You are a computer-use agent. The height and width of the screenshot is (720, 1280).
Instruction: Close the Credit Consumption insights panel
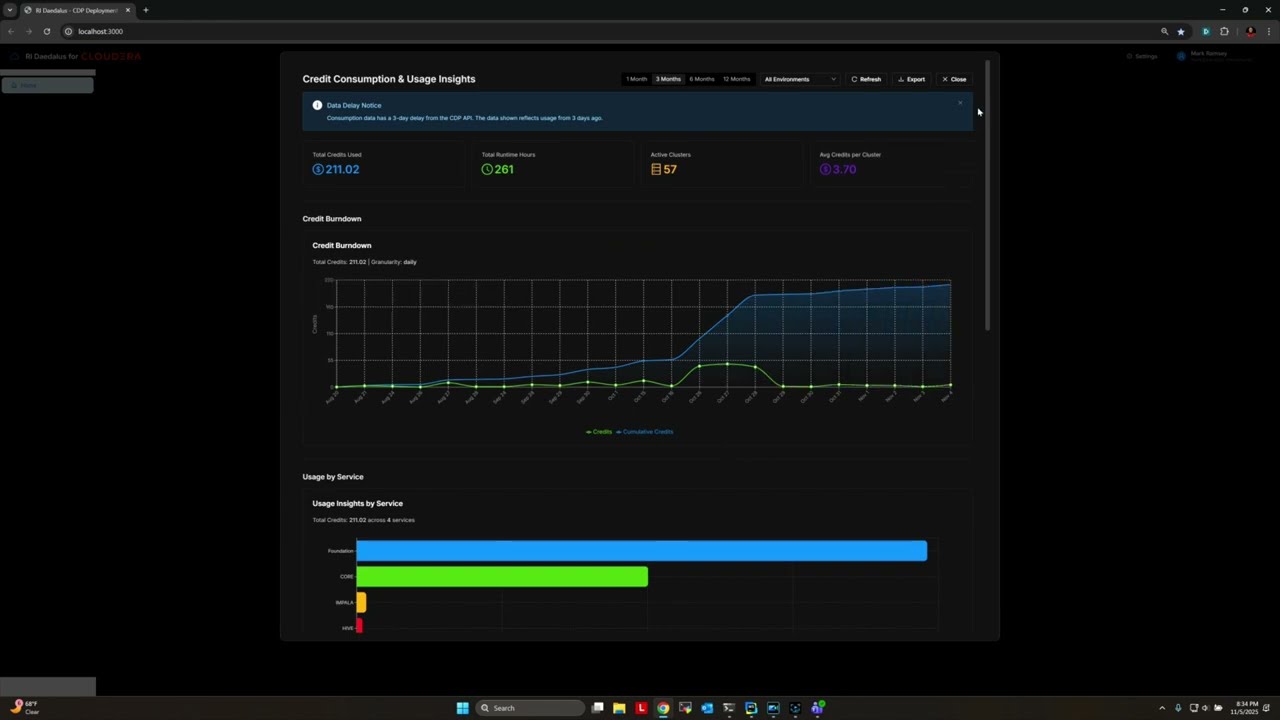coord(954,79)
